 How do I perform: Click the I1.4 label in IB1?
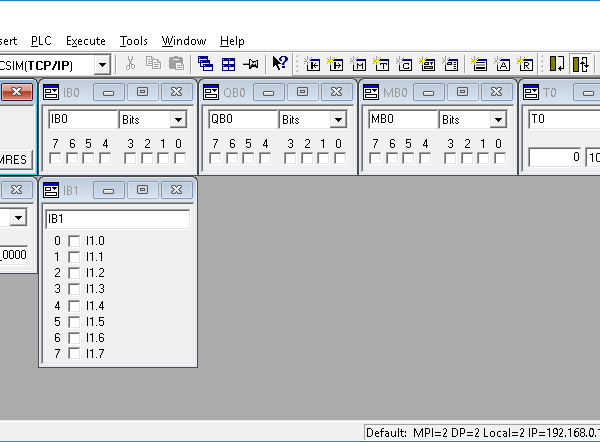pyautogui.click(x=95, y=305)
